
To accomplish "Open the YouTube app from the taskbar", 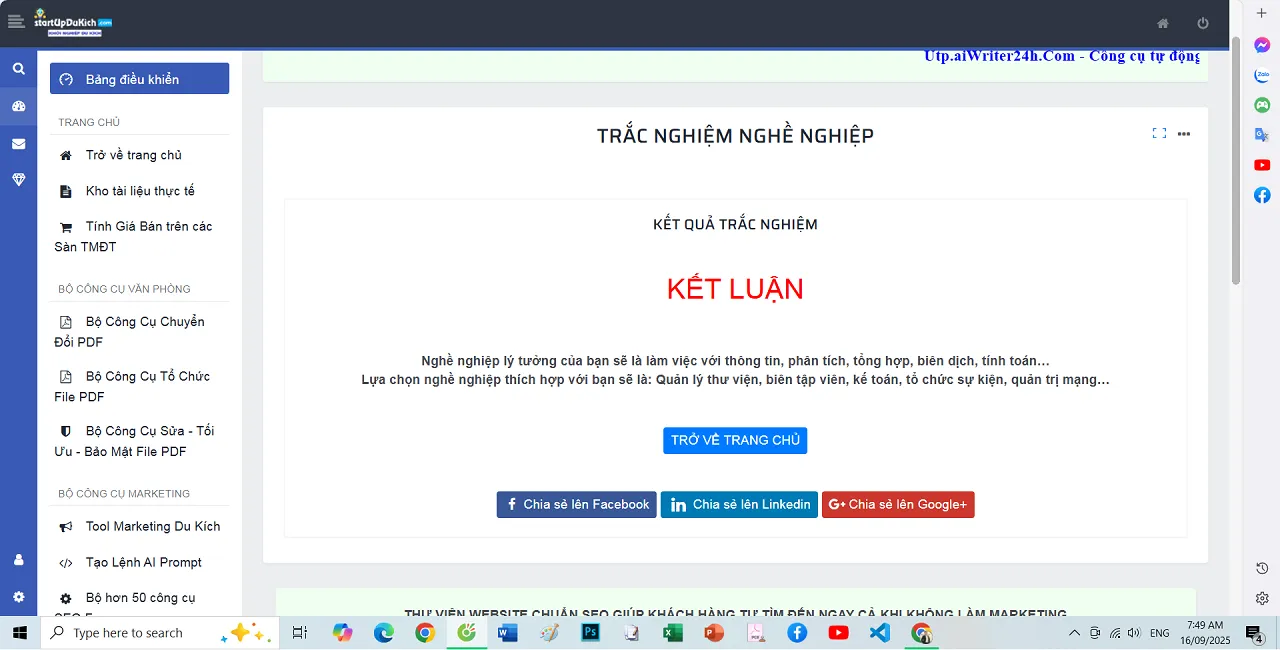I will [838, 633].
